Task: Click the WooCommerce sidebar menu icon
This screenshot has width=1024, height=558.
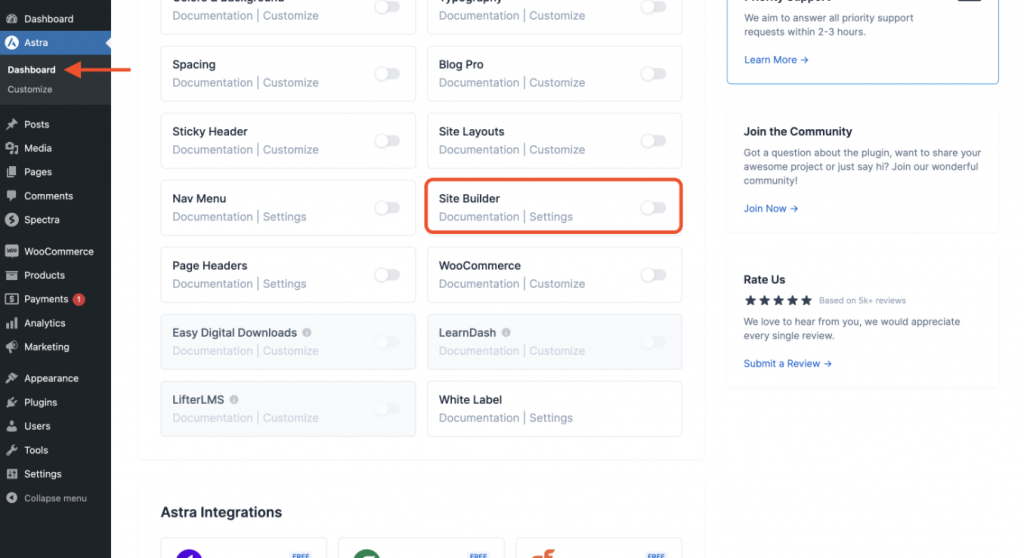Action: click(x=12, y=251)
